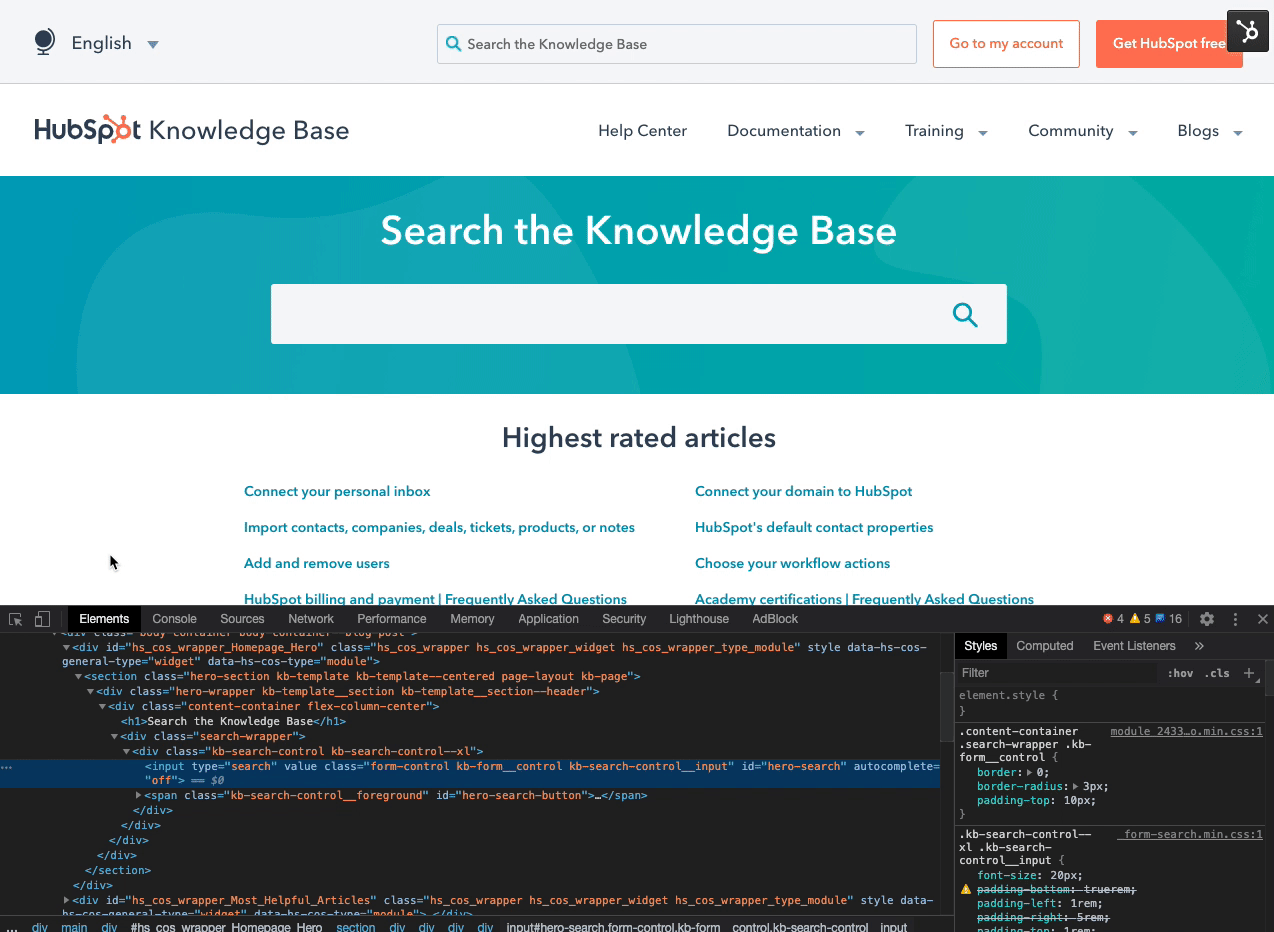Open the English language selector
Image resolution: width=1274 pixels, height=932 pixels.
tap(114, 43)
